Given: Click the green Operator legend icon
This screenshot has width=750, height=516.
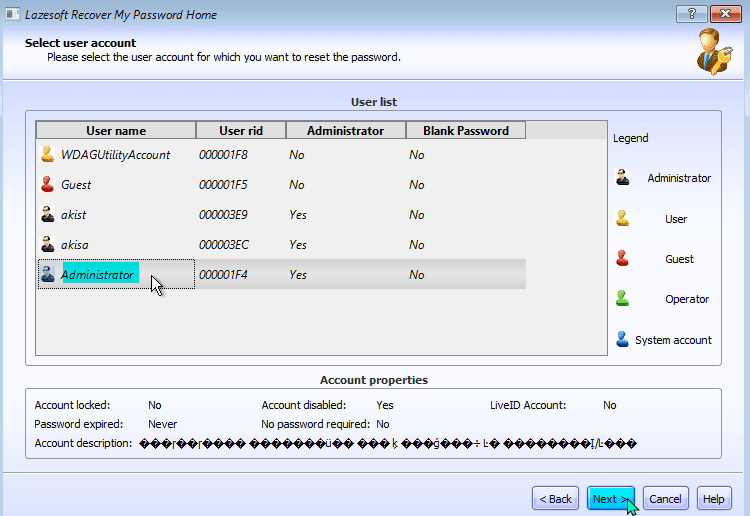Looking at the screenshot, I should tap(622, 299).
